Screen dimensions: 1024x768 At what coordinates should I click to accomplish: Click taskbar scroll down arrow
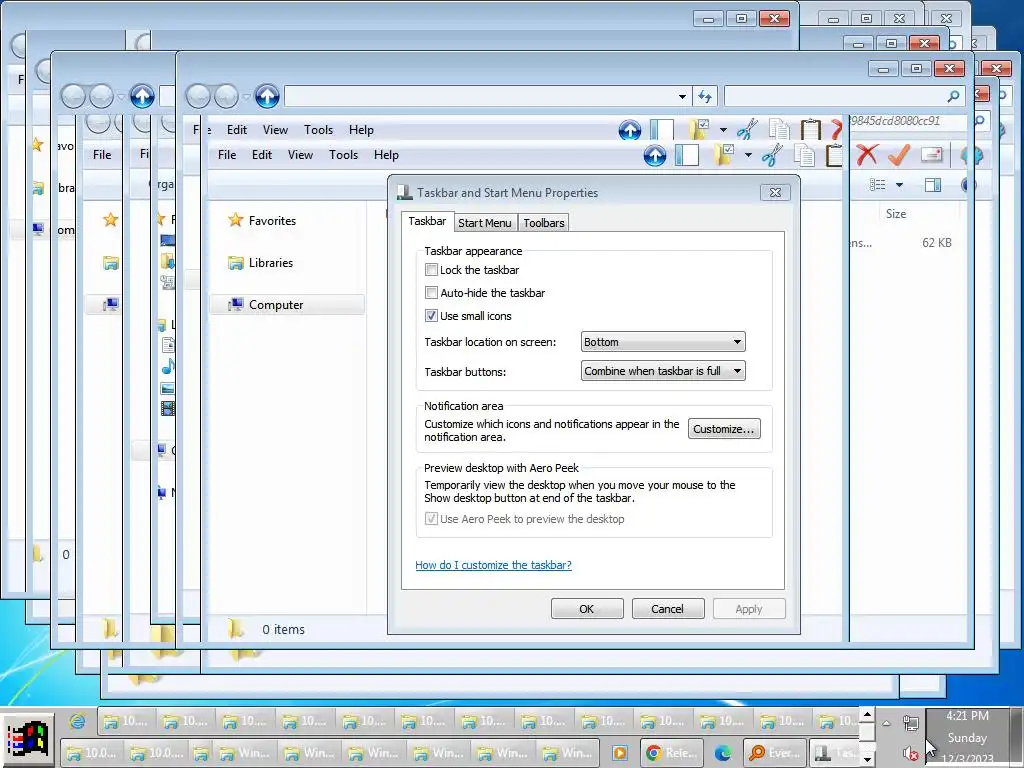[x=867, y=759]
